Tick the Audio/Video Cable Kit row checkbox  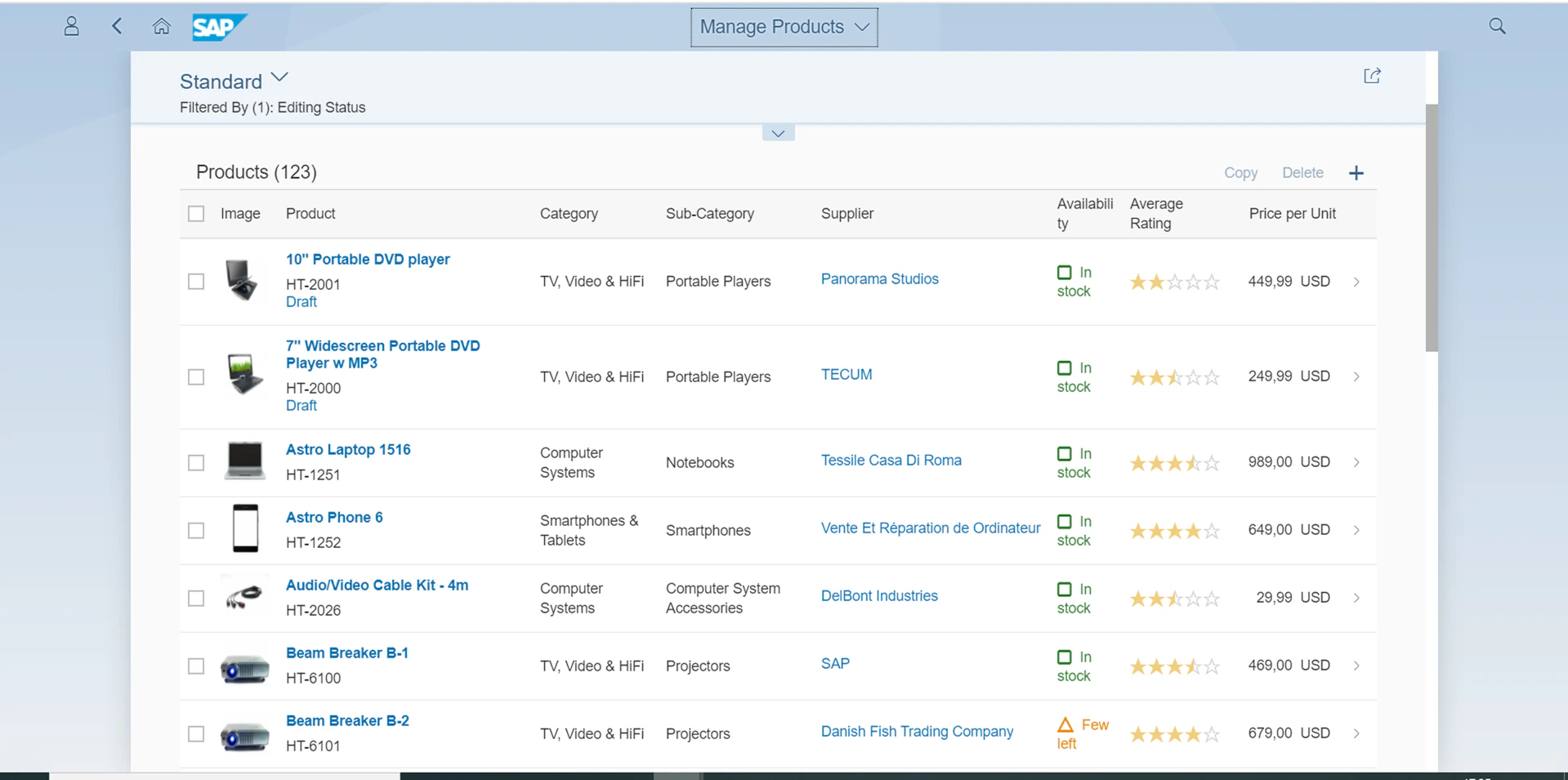[x=196, y=598]
